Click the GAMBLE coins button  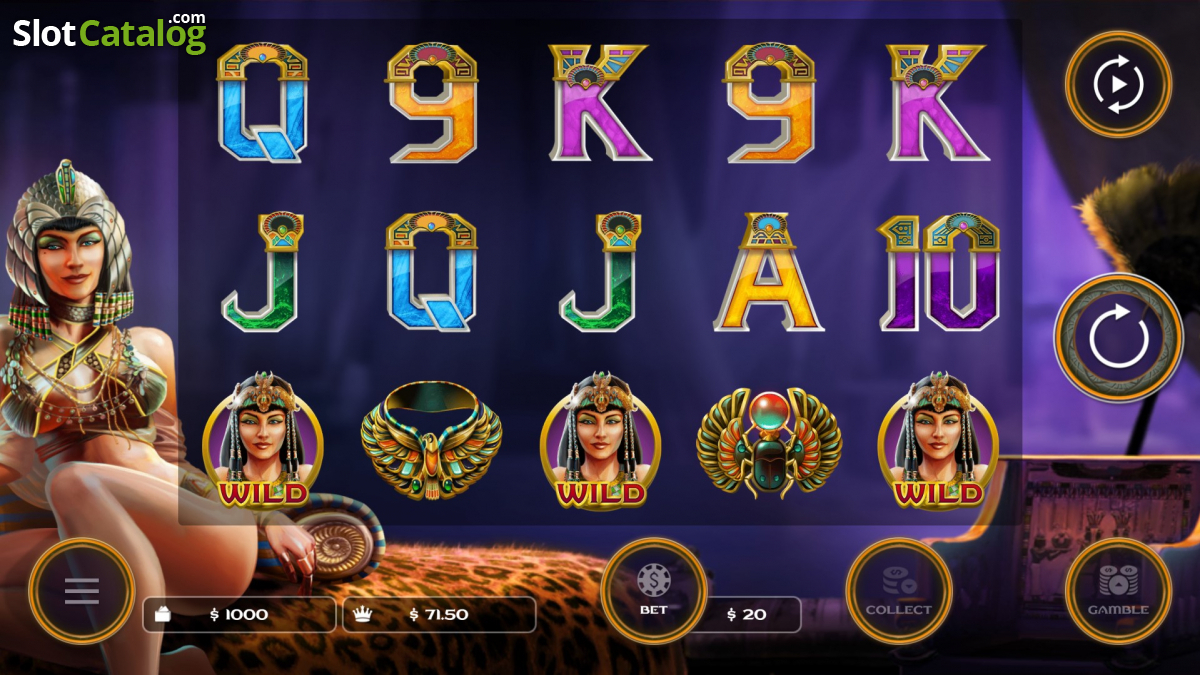click(x=1118, y=591)
